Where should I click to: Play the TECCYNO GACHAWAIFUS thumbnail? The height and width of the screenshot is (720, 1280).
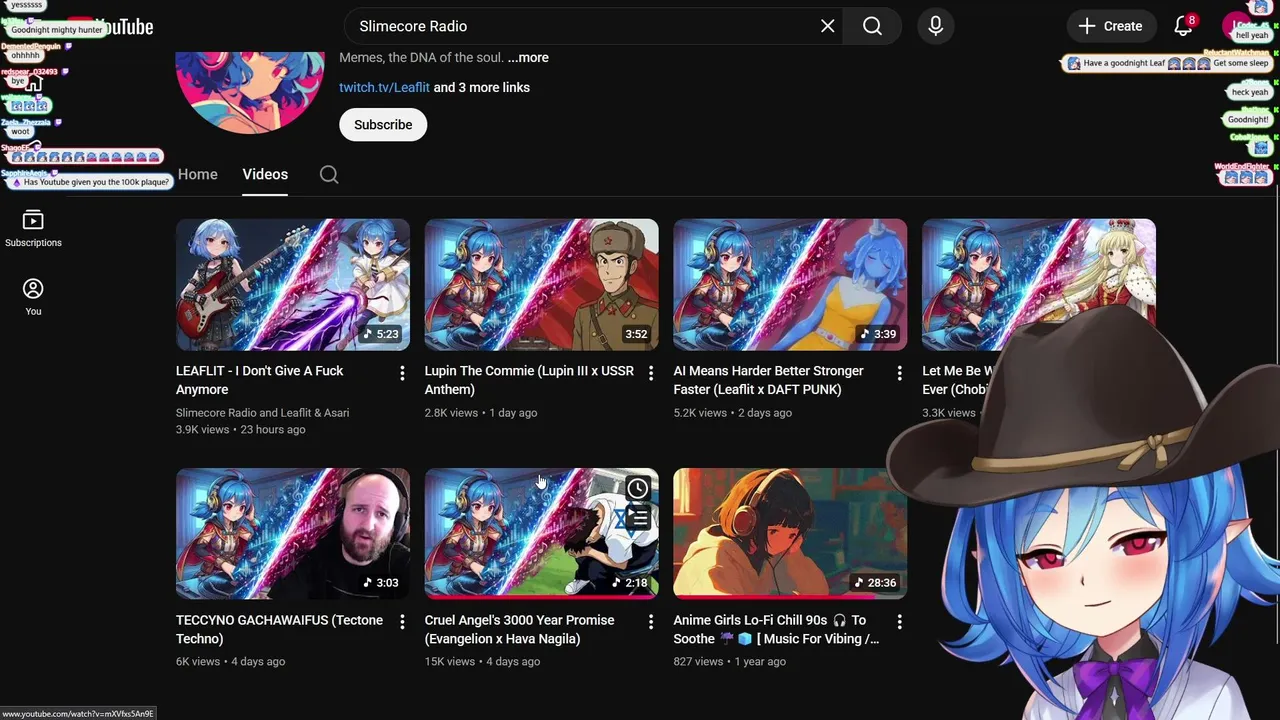coord(293,534)
